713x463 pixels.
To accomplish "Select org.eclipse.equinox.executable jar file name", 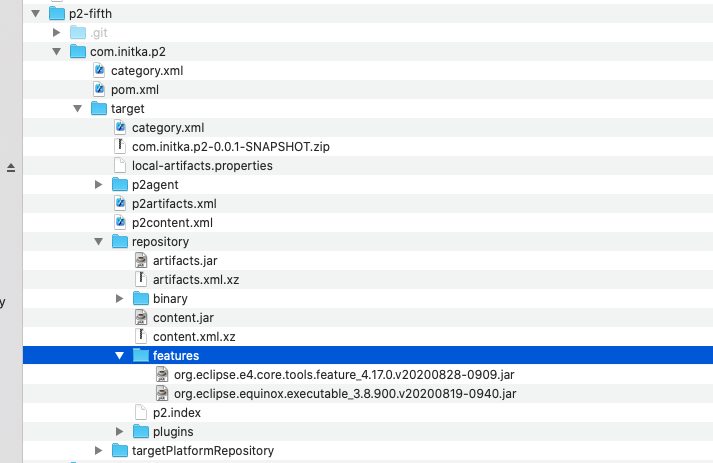I will click(345, 394).
